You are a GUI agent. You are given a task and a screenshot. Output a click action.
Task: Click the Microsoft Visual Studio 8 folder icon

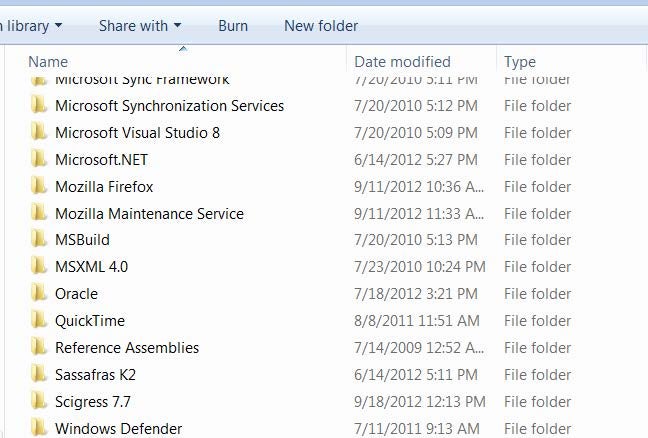(x=39, y=132)
